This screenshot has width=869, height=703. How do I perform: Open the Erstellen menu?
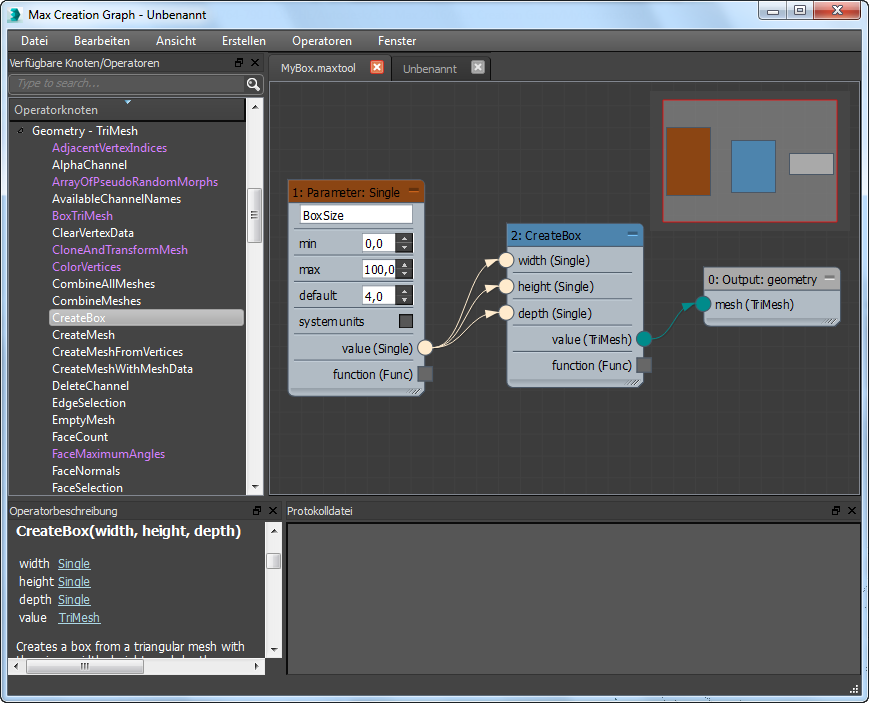pyautogui.click(x=244, y=41)
